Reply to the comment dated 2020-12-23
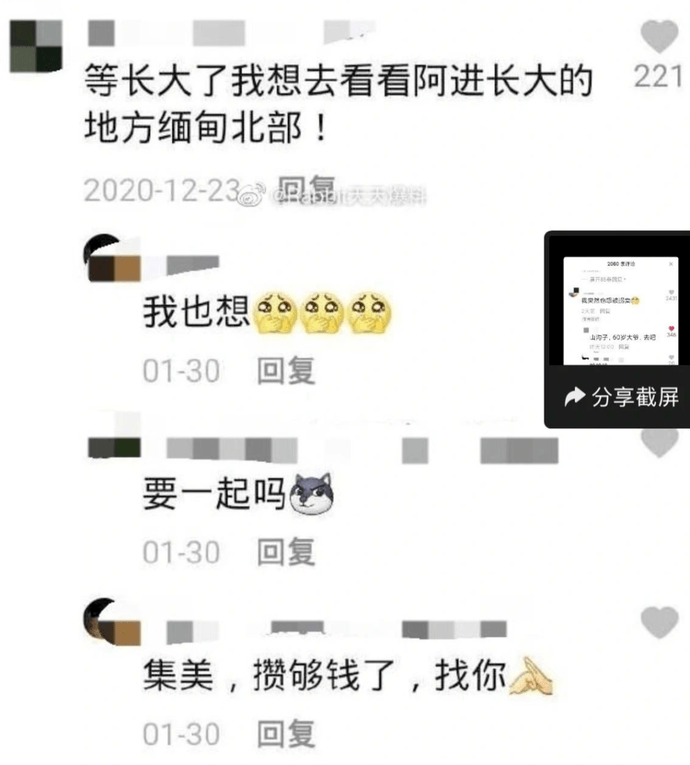The height and width of the screenshot is (765, 690). point(306,188)
